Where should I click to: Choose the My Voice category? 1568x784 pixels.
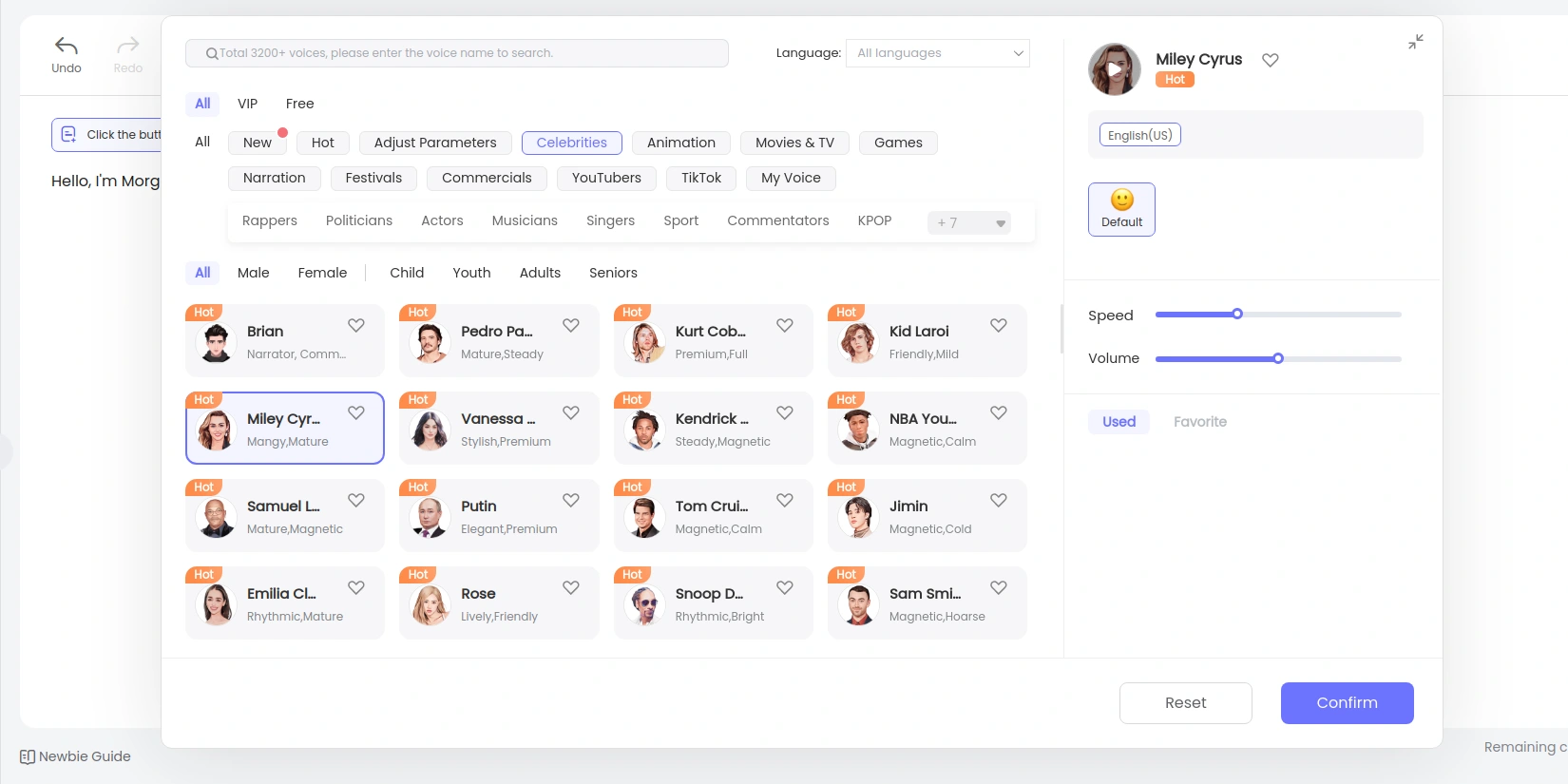pyautogui.click(x=791, y=178)
